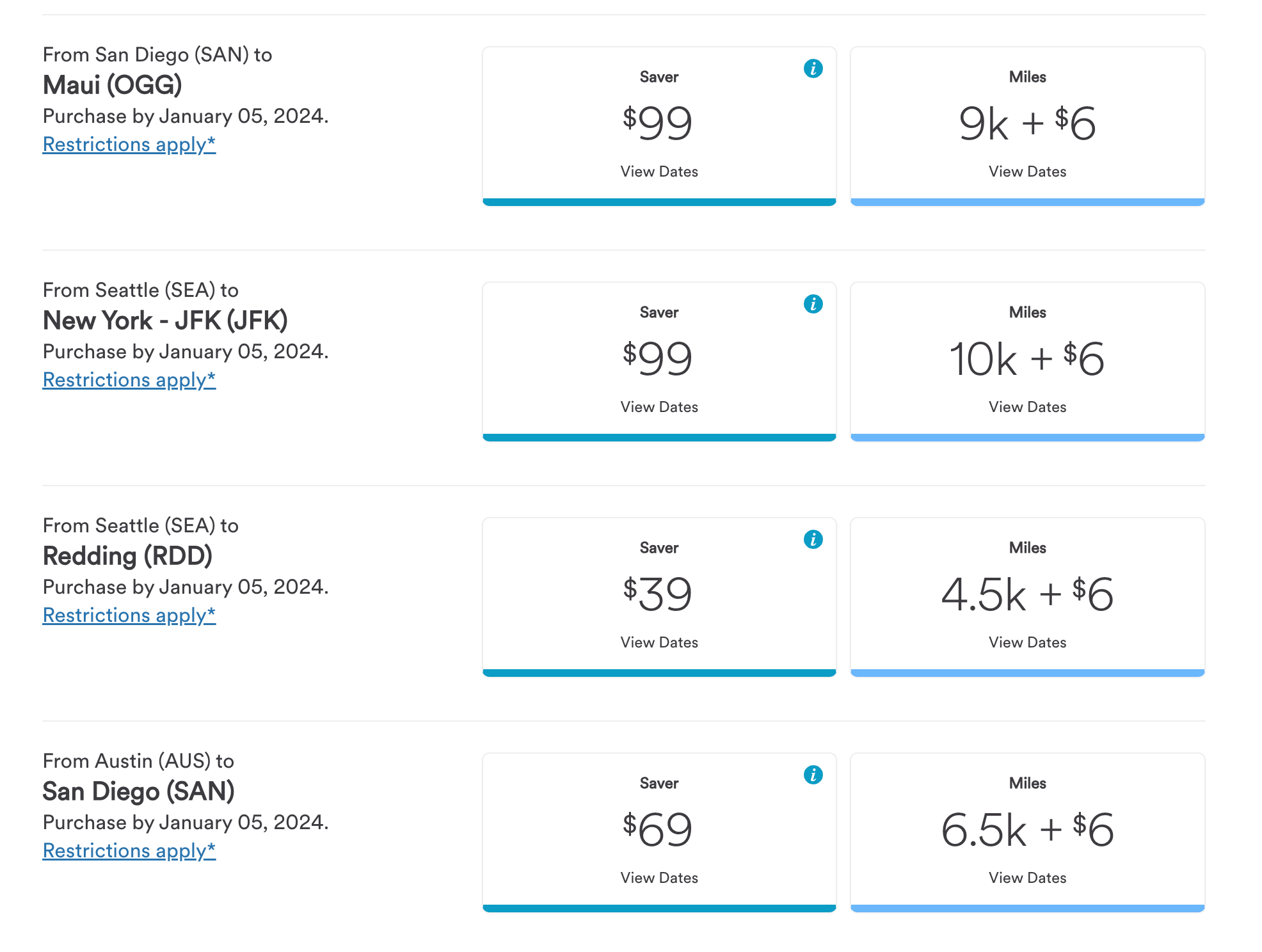Click the Maui (OGG) destination heading

[113, 85]
